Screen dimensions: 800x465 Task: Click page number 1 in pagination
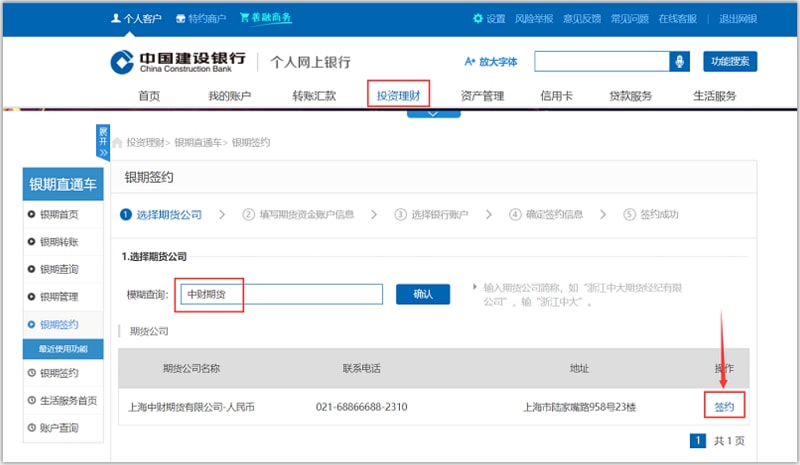coord(698,440)
